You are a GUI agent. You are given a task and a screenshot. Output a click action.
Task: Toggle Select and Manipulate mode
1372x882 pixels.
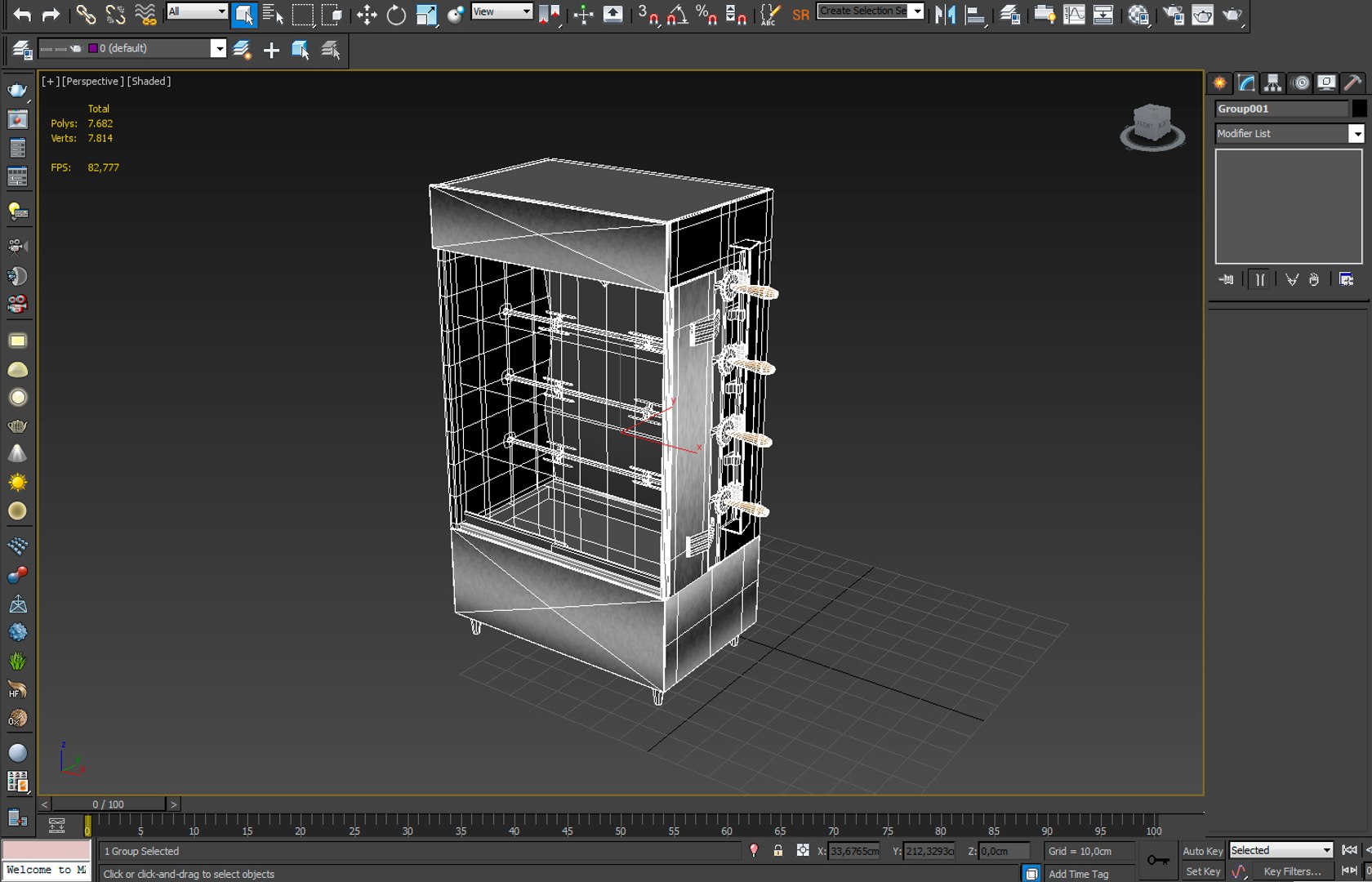click(x=583, y=14)
